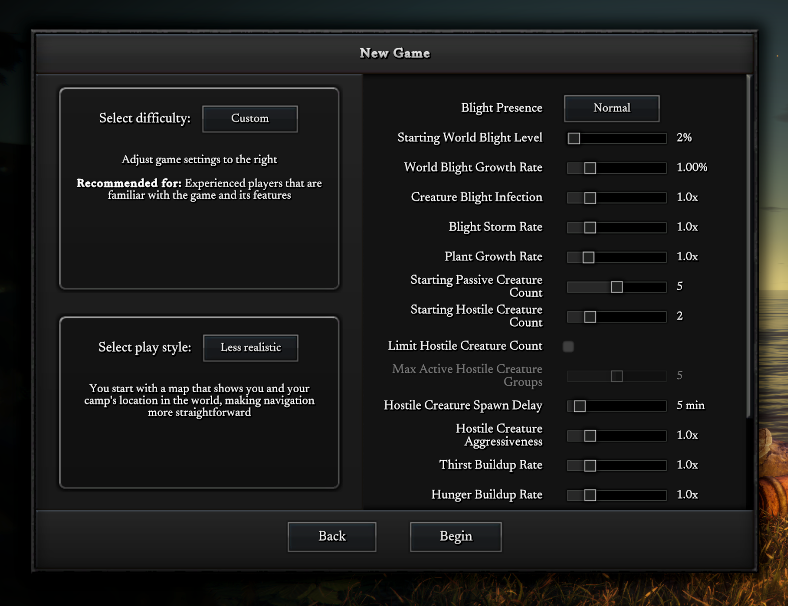Click the Max Active Hostile Creature Groups slider
Viewport: 788px width, 606px height.
coord(616,376)
